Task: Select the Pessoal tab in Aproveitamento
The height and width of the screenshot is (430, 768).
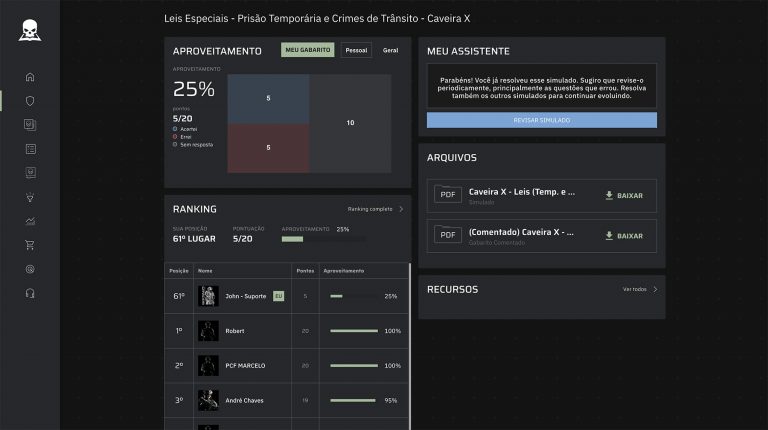Action: pos(356,50)
